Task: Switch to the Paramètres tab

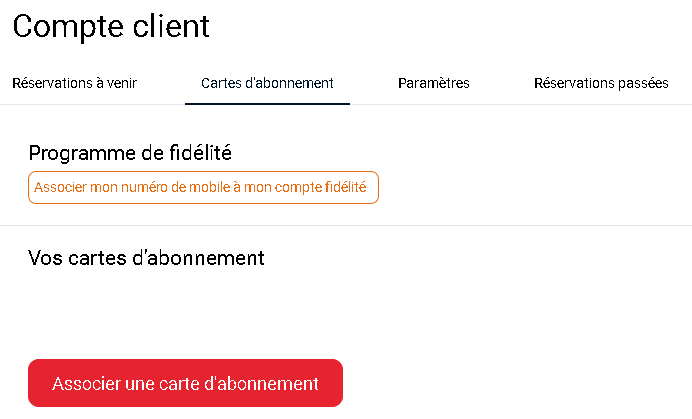Action: [433, 83]
